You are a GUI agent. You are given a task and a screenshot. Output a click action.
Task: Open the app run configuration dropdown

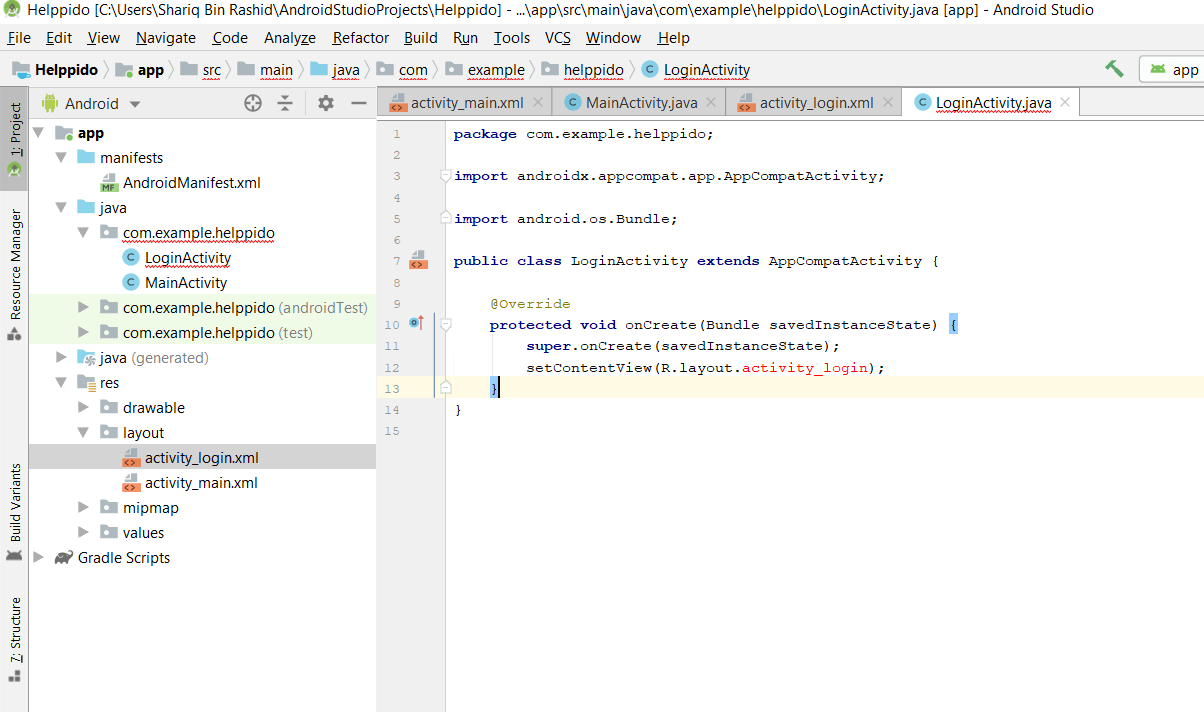[x=1173, y=69]
